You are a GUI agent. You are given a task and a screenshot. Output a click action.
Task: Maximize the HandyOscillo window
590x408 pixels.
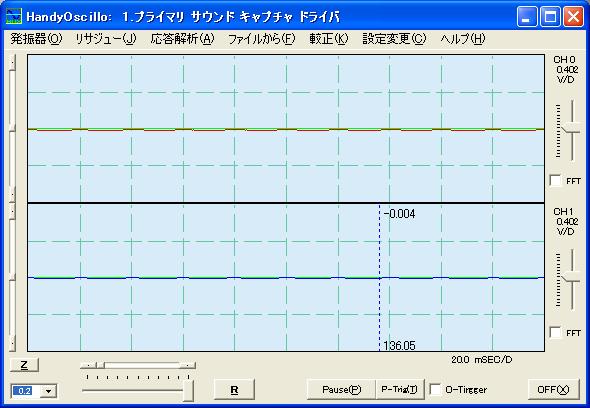(x=550, y=17)
